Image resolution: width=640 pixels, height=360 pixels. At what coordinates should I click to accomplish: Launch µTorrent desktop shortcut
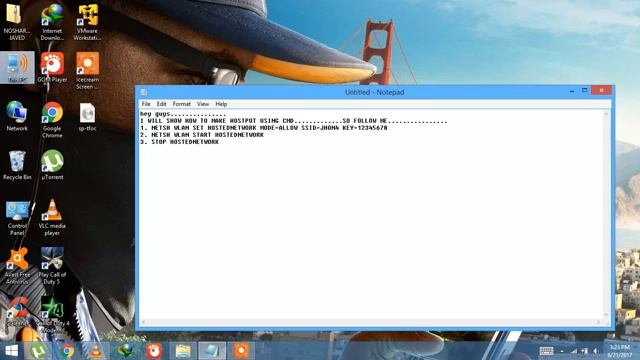click(52, 165)
